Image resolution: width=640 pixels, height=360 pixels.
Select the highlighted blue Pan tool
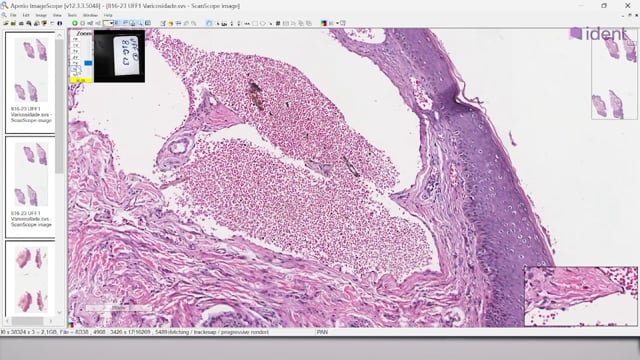209,23
